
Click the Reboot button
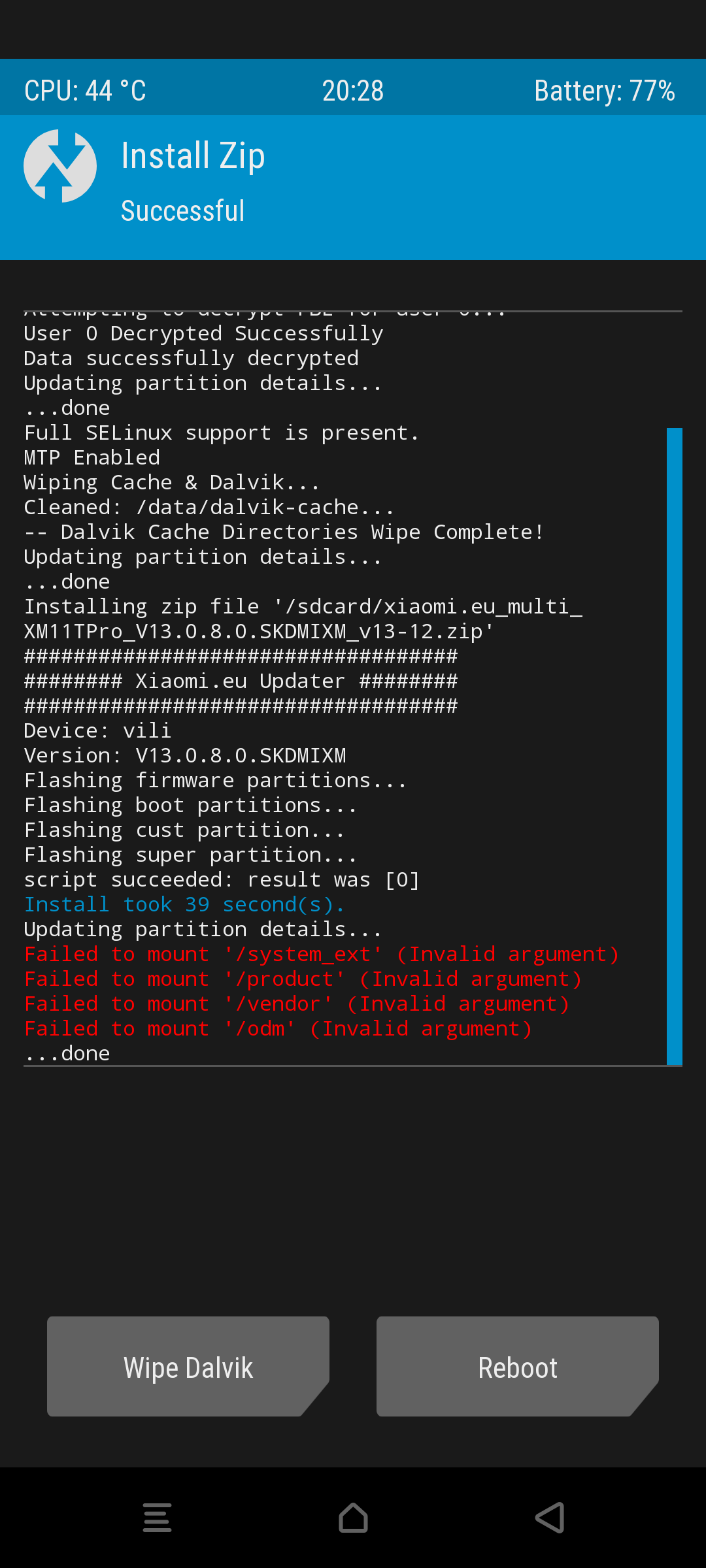tap(518, 1367)
